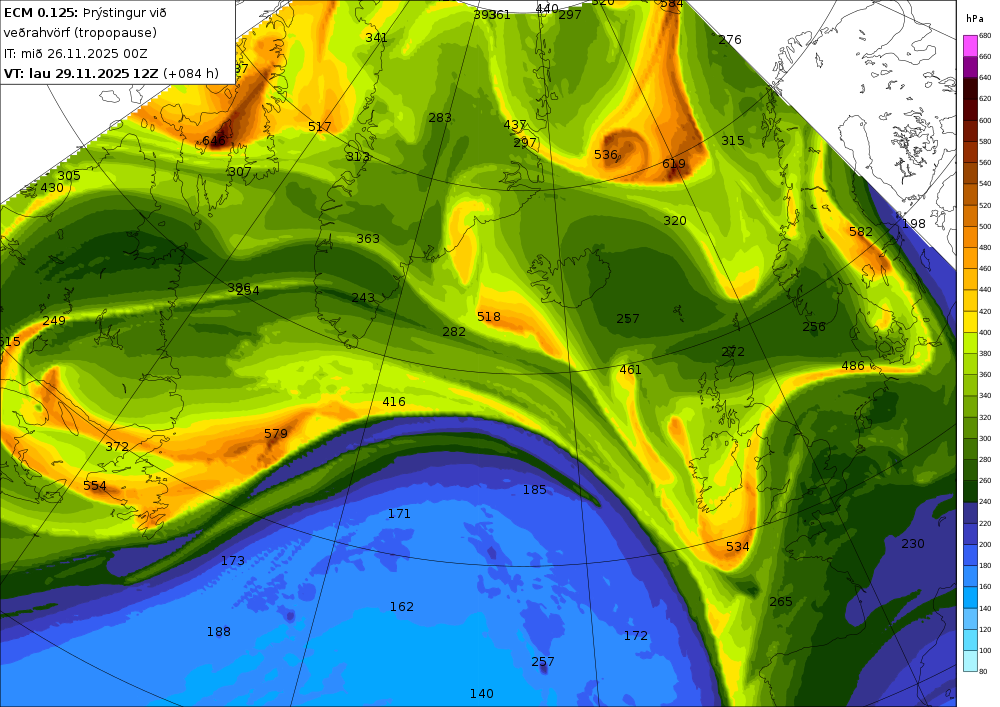Click the map value "188"
The image size is (1000, 707).
[219, 632]
